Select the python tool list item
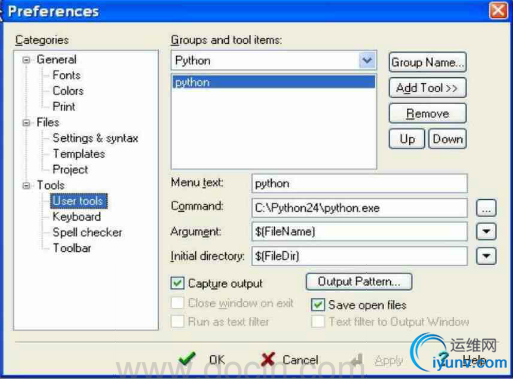This screenshot has height=379, width=513. click(274, 82)
